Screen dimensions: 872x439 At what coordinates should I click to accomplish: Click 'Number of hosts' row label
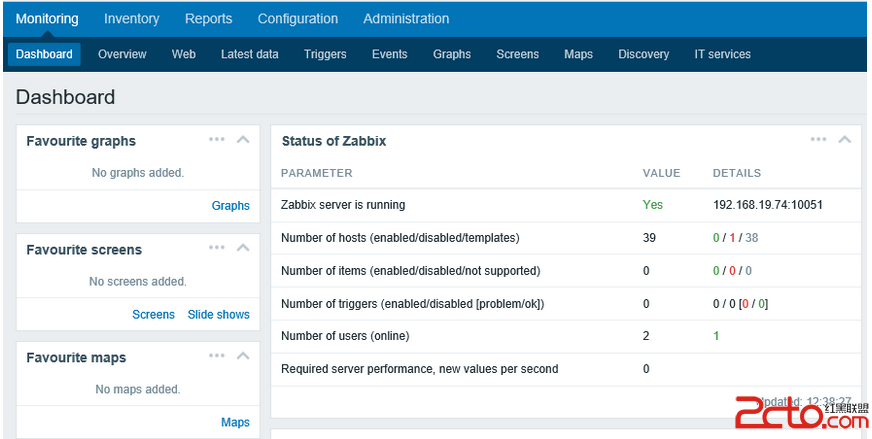point(400,238)
